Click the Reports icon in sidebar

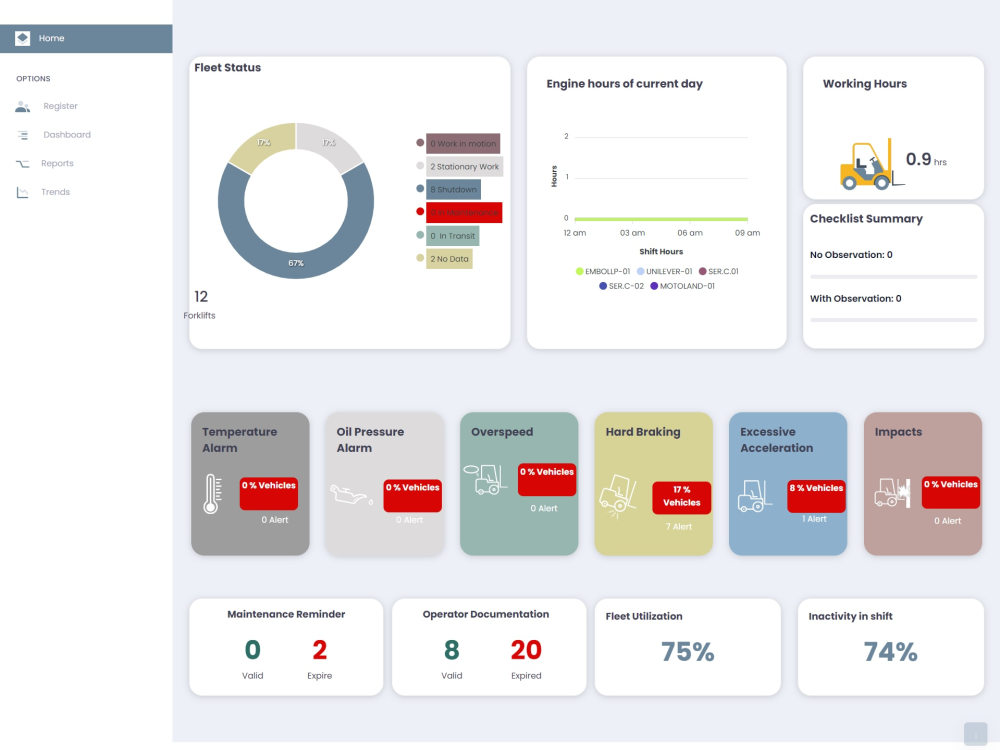[22, 164]
